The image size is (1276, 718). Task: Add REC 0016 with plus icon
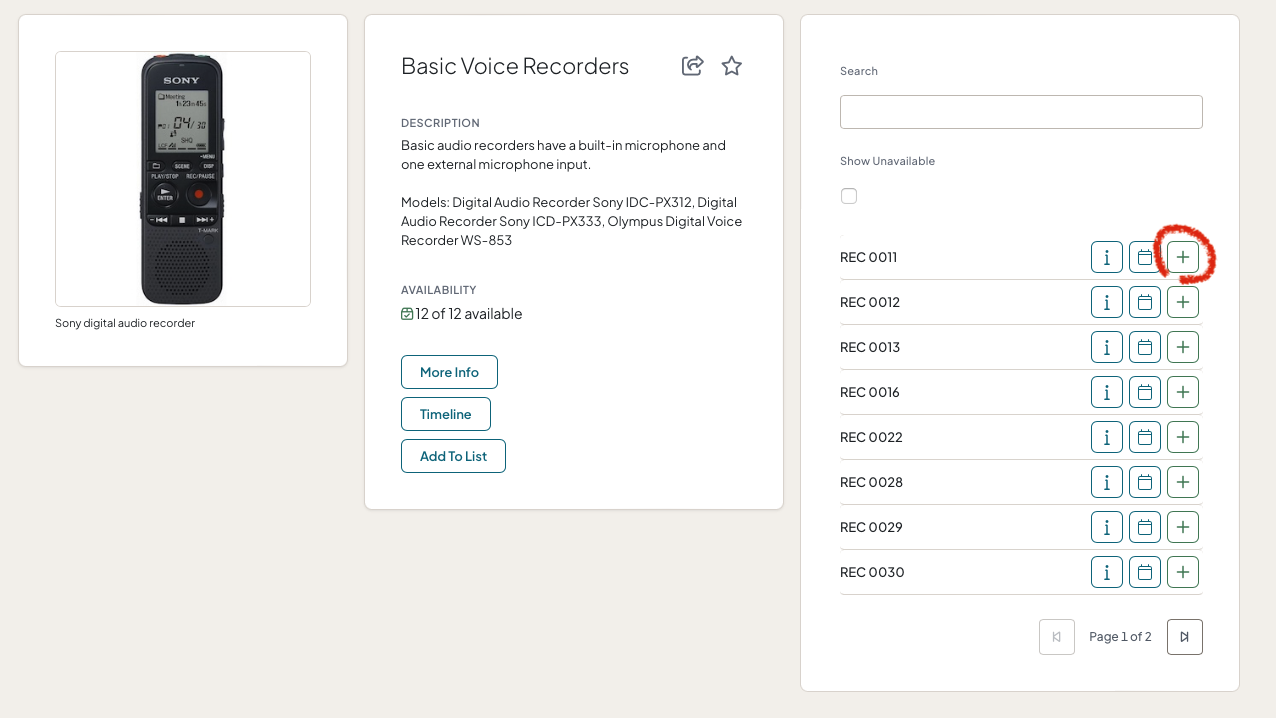pyautogui.click(x=1183, y=392)
